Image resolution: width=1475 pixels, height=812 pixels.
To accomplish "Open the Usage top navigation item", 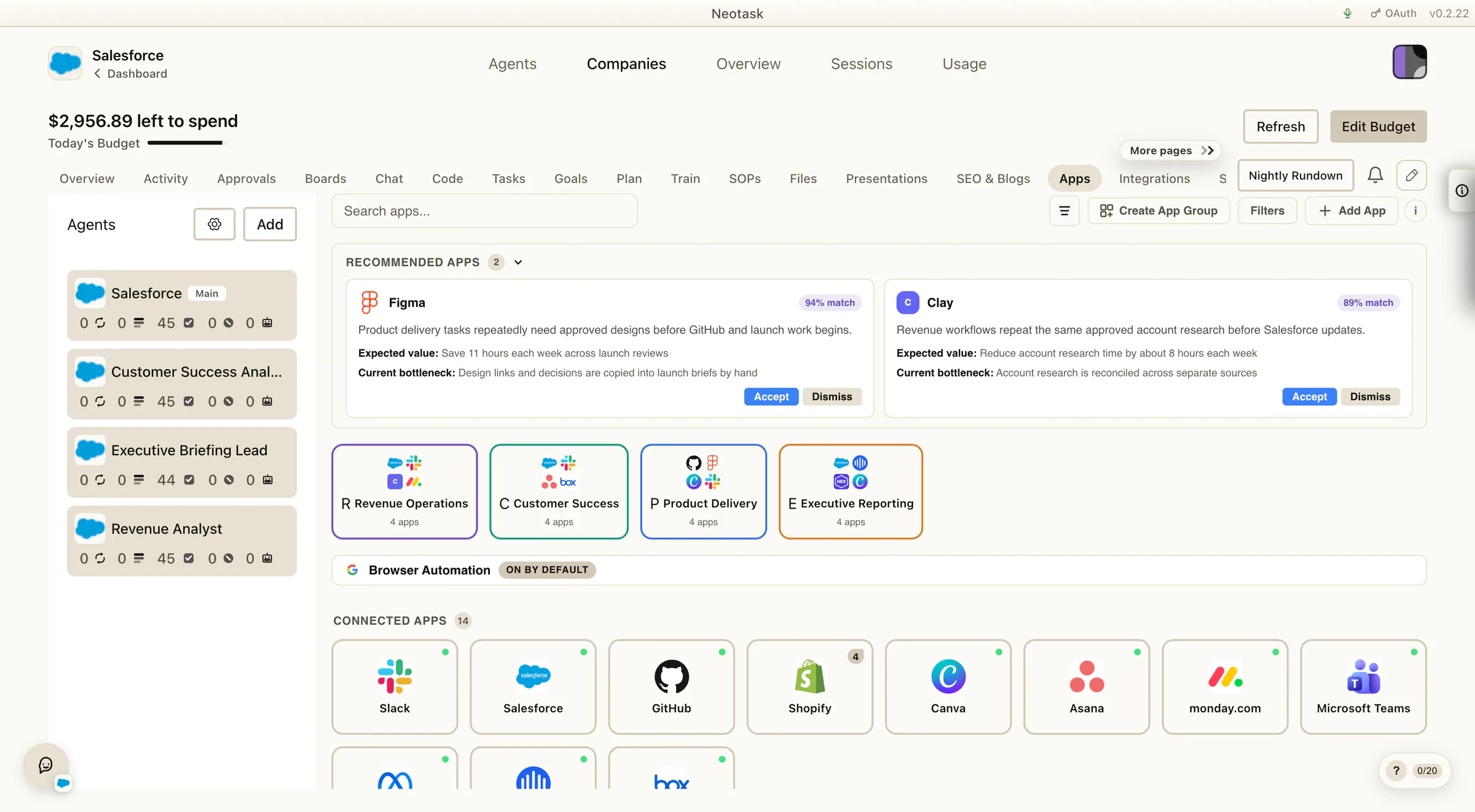I will point(964,64).
